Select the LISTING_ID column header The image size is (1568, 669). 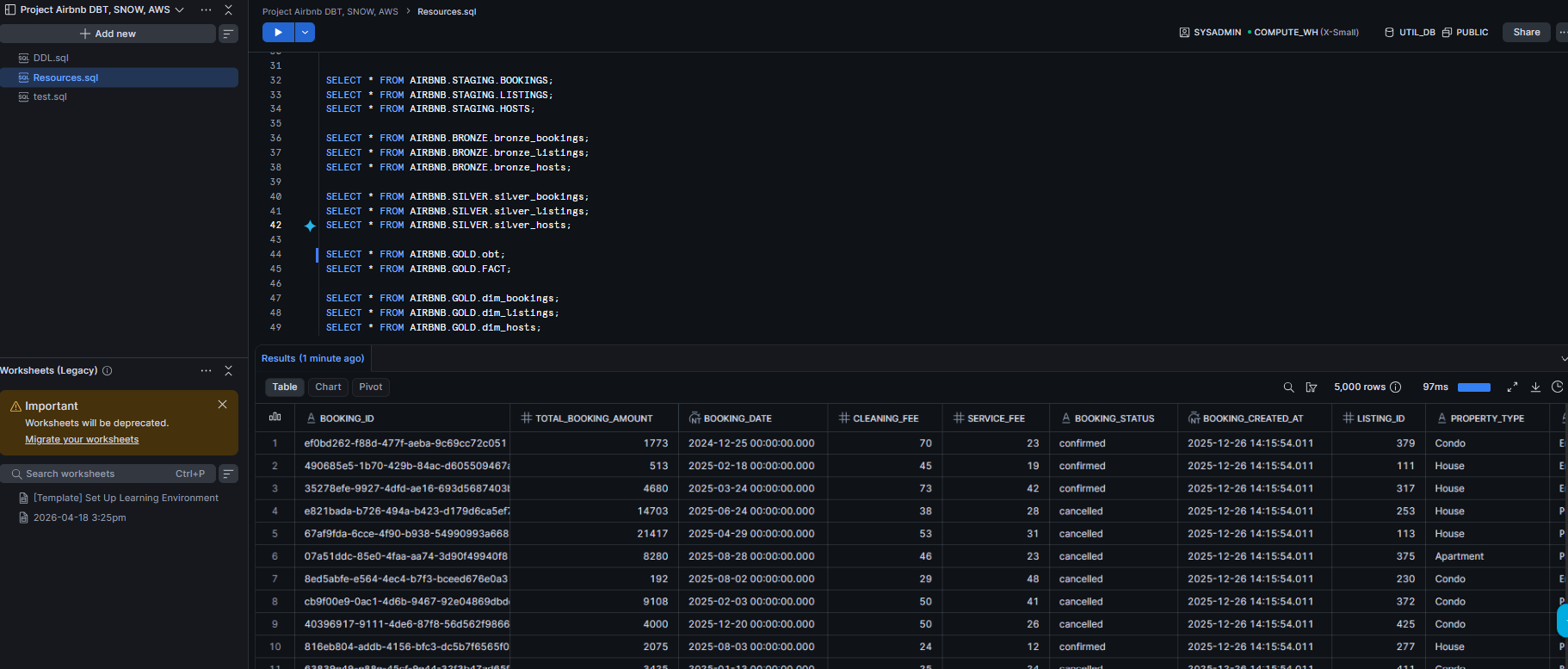(1380, 418)
